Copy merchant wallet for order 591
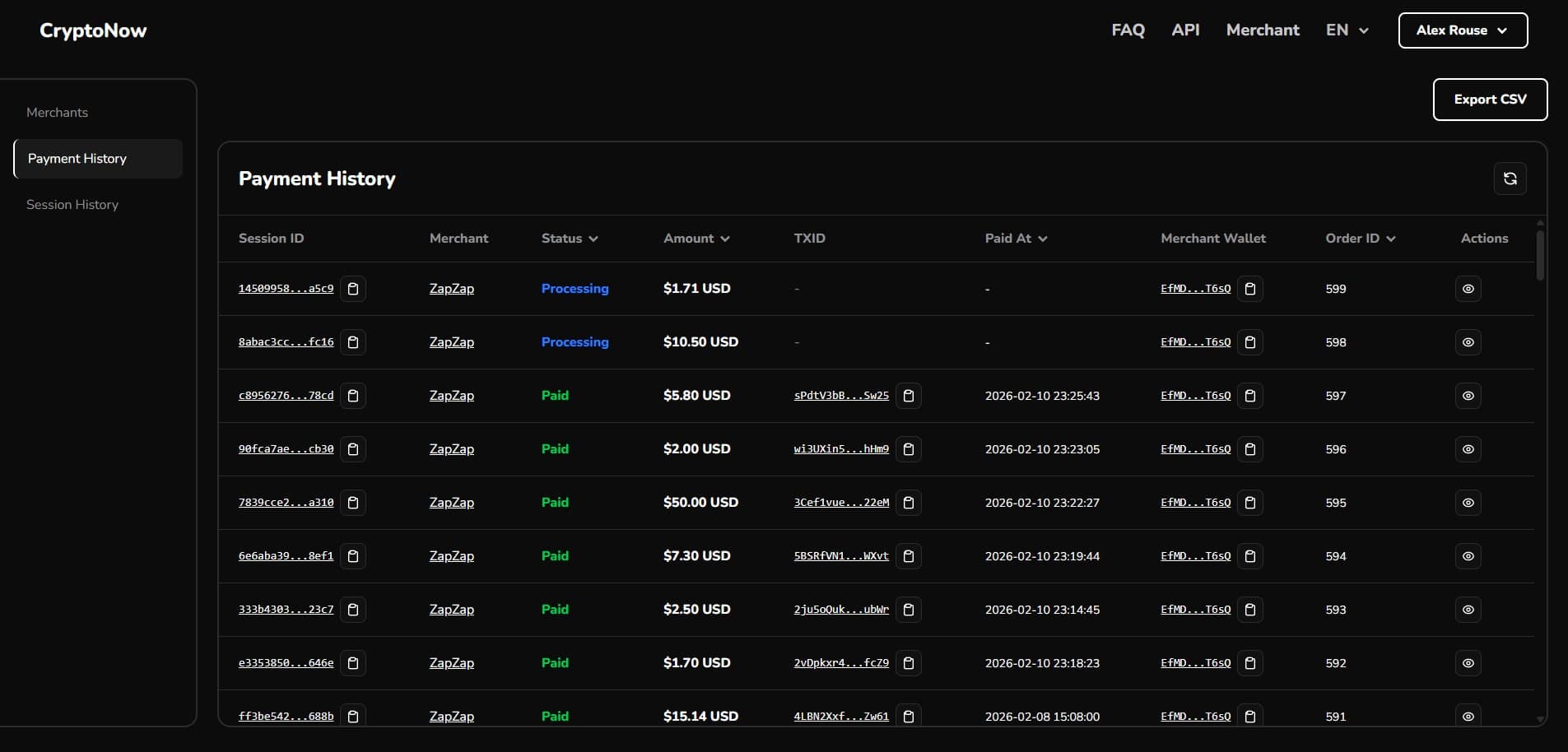The image size is (1568, 752). pyautogui.click(x=1249, y=716)
